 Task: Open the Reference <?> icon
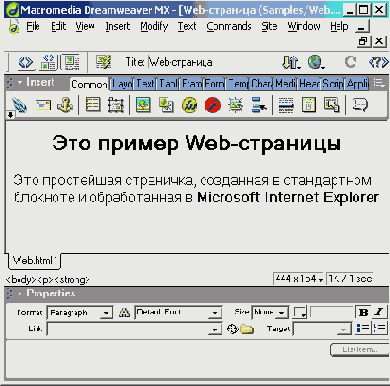[x=379, y=62]
